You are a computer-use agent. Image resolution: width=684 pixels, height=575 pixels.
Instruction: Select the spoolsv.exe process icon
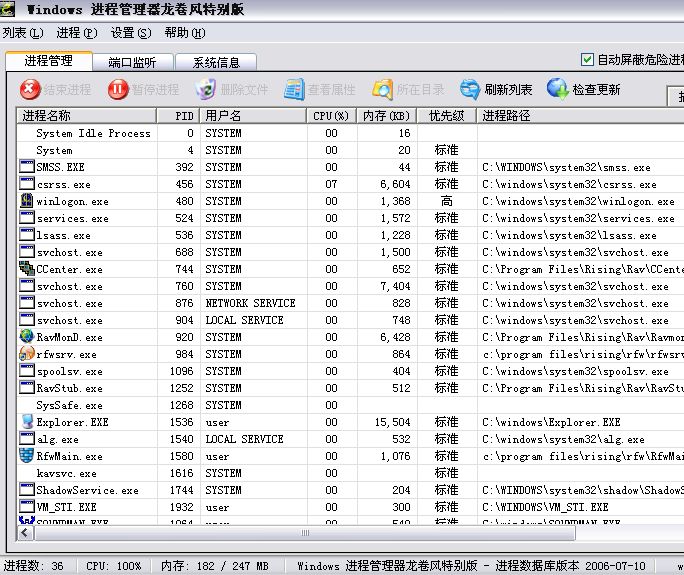pos(27,370)
